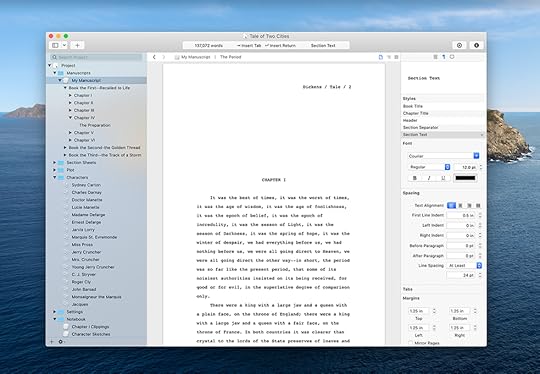
Task: Select Chapter V in the sidebar
Action: [83, 133]
